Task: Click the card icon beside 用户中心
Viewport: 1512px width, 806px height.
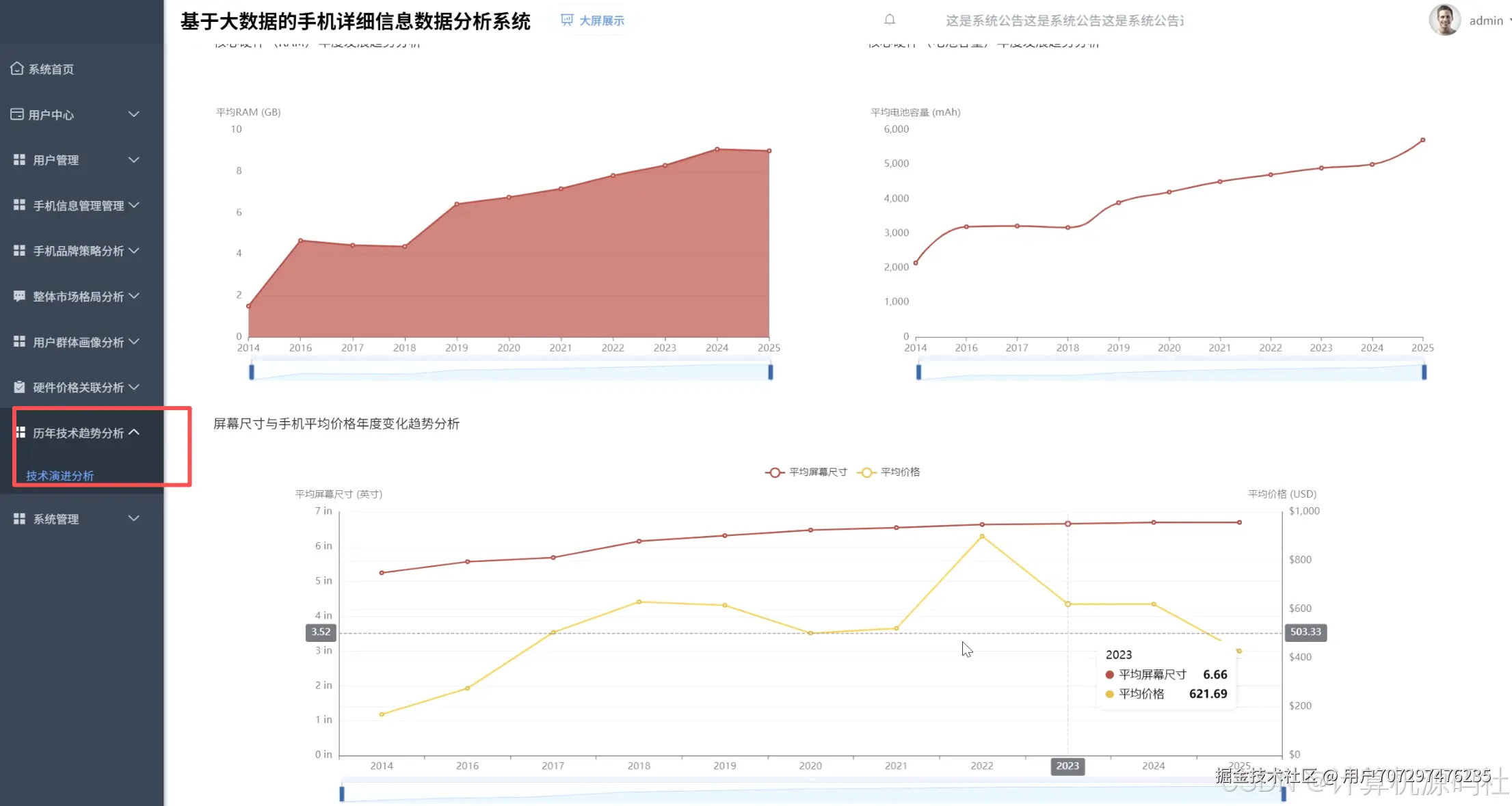Action: pos(17,114)
